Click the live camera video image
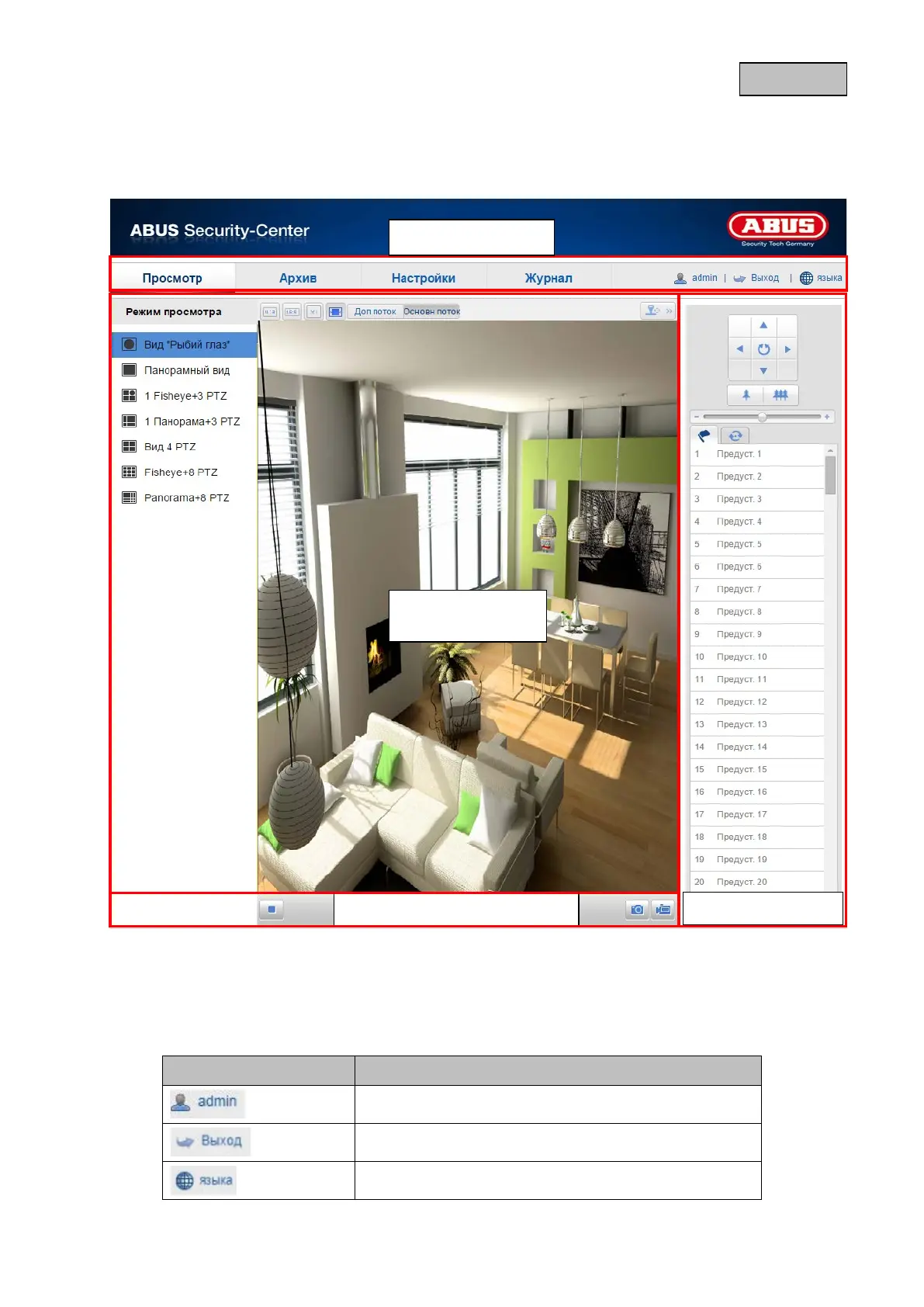 (468, 606)
